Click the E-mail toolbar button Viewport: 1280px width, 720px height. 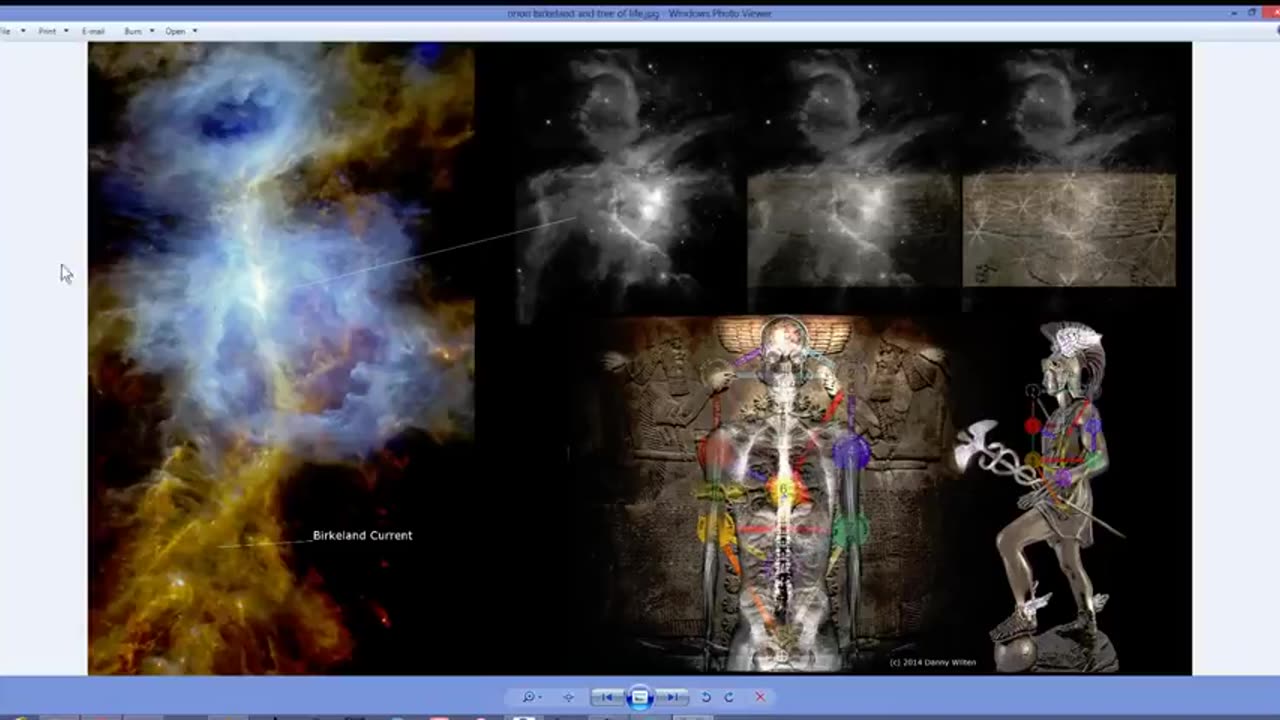tap(93, 31)
